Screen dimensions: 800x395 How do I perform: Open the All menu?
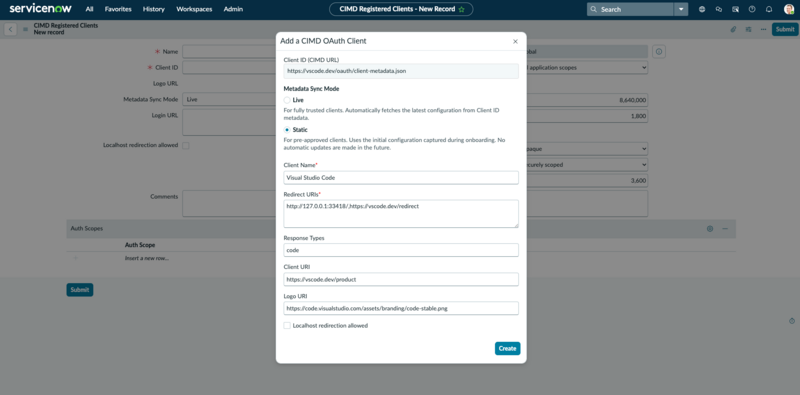point(90,9)
